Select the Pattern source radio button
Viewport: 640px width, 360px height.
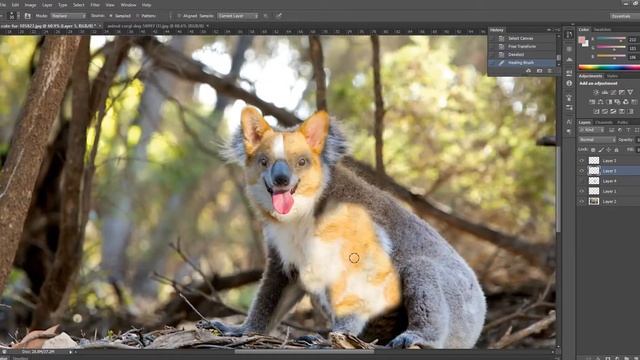click(x=138, y=16)
